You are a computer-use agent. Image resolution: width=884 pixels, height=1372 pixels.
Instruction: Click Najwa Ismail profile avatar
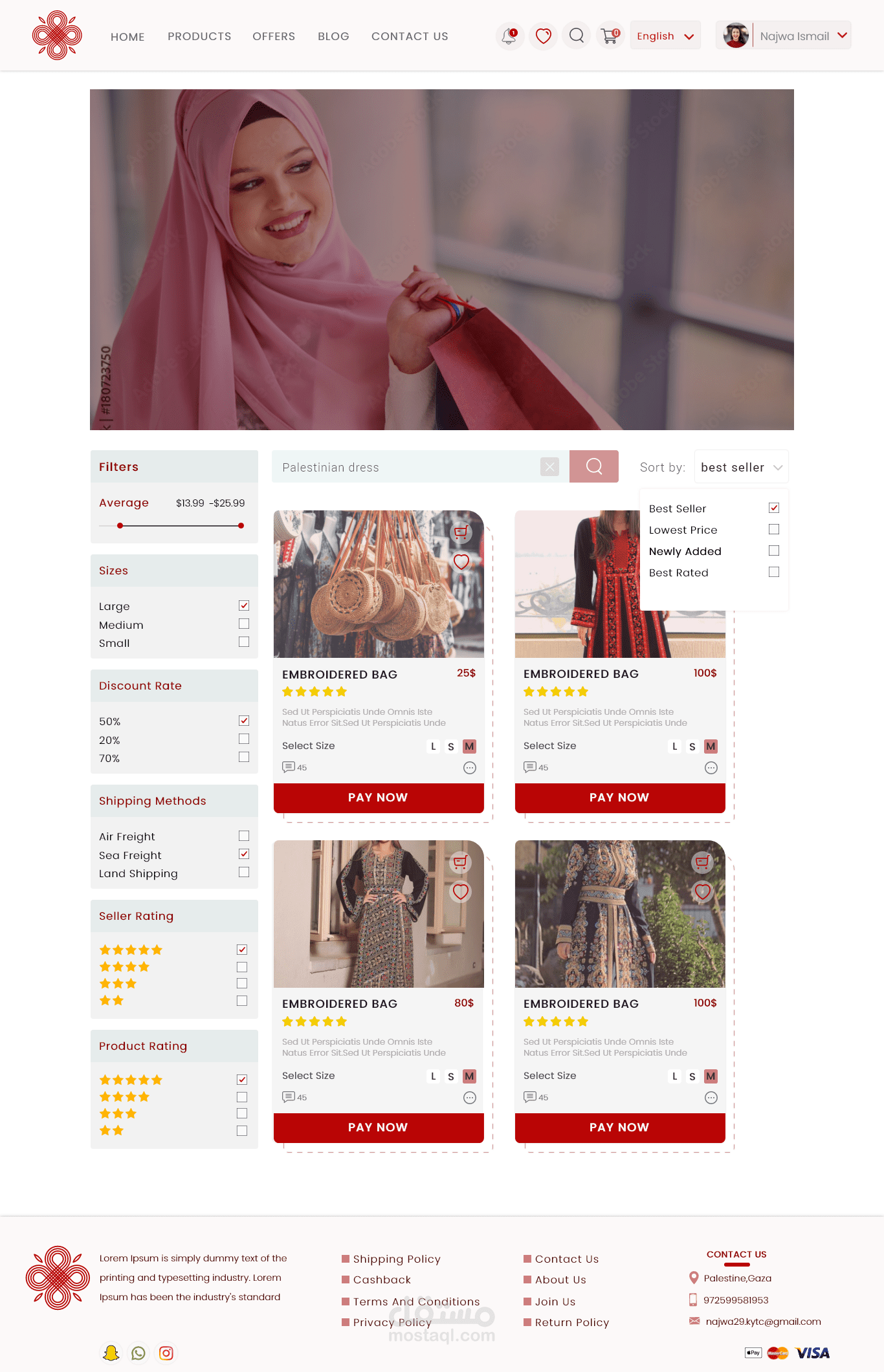click(736, 36)
